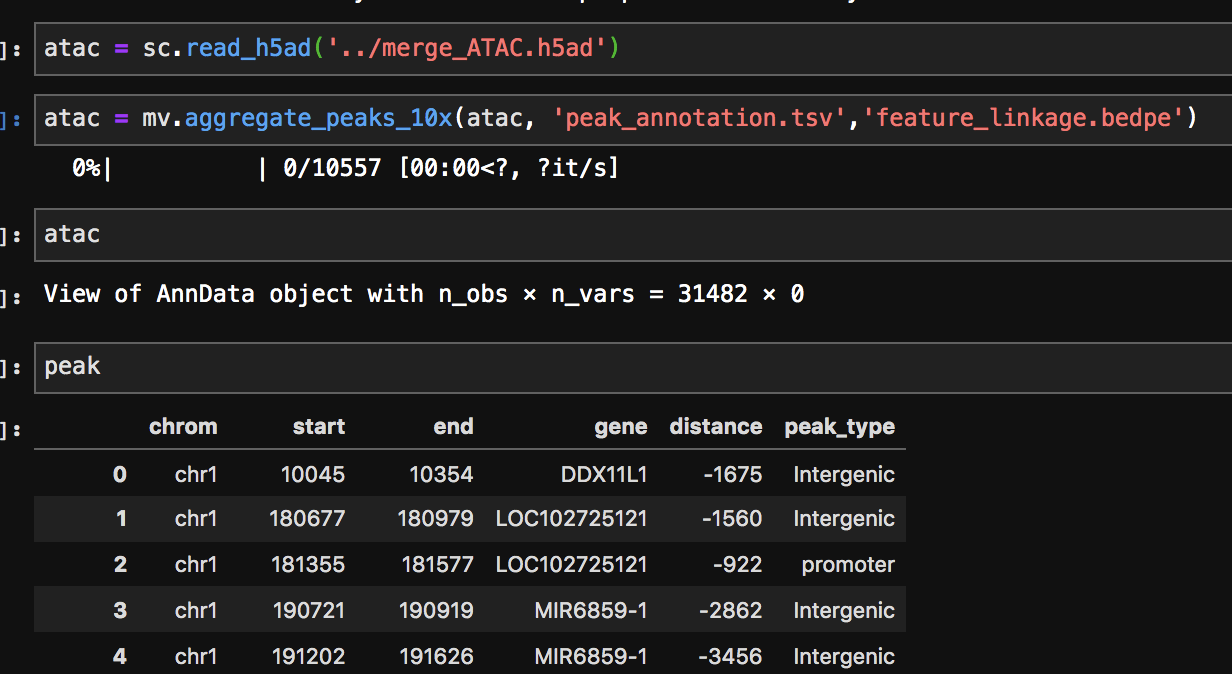Select end value '181577'
This screenshot has width=1232, height=674.
[x=437, y=565]
